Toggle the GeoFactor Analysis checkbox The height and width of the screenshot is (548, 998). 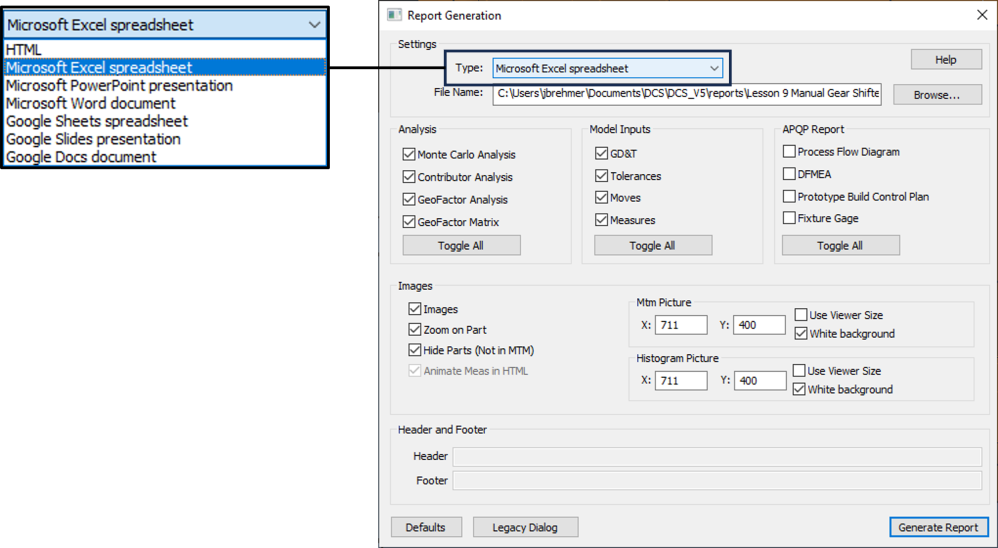coord(409,199)
